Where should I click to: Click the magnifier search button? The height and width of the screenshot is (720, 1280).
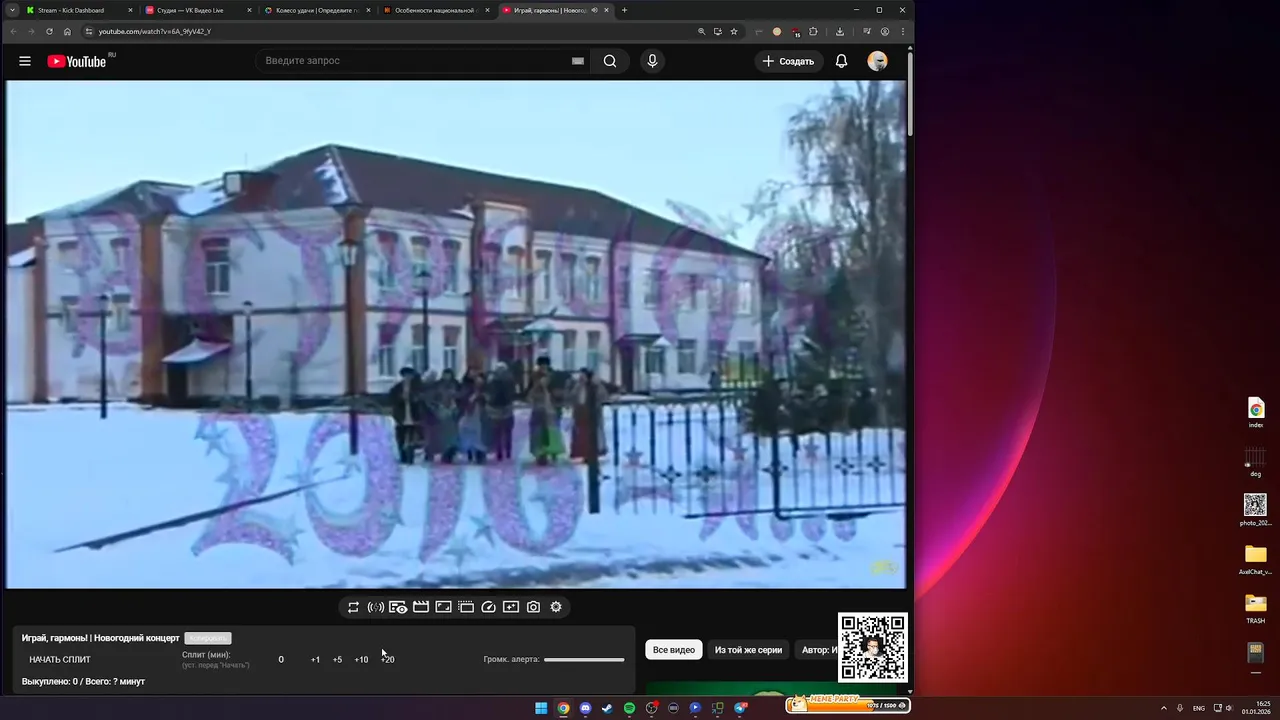point(610,61)
